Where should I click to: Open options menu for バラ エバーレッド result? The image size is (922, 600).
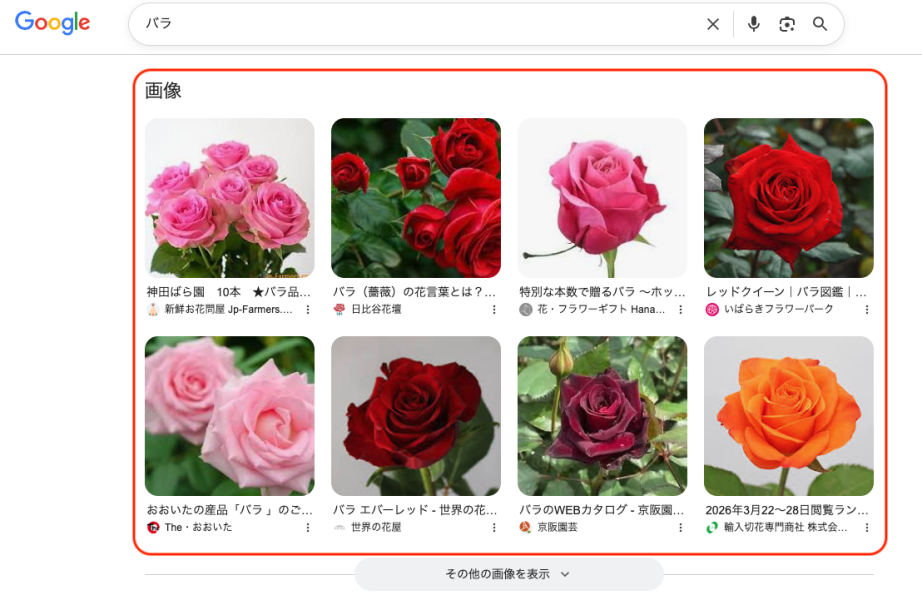pyautogui.click(x=493, y=528)
